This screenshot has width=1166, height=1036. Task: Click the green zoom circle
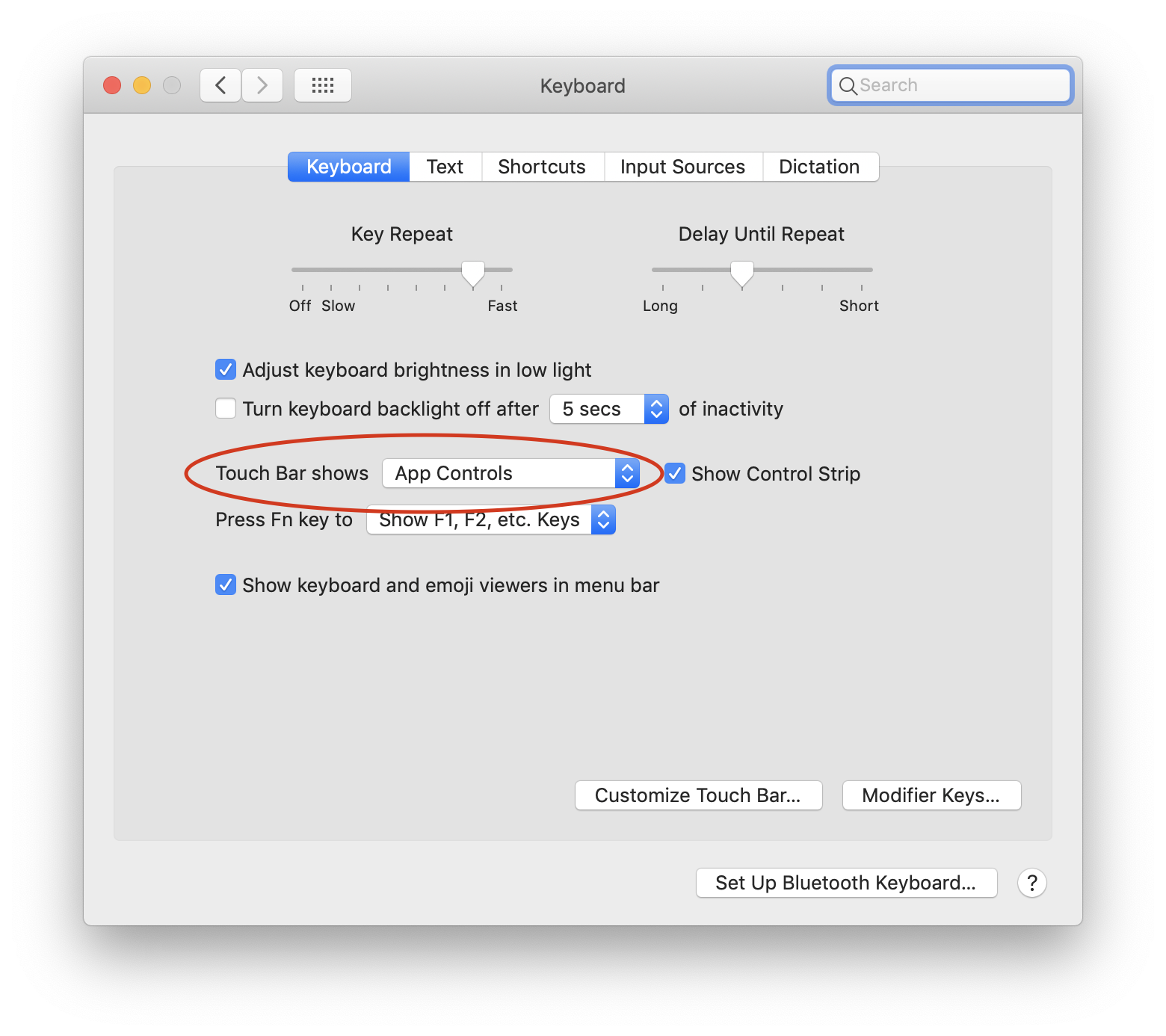pos(171,84)
